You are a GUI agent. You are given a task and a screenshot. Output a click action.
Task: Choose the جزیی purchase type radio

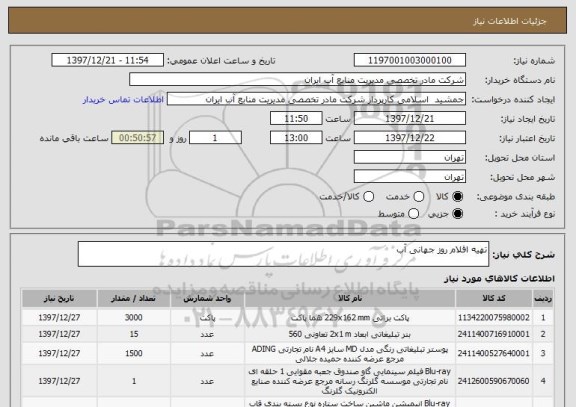(457, 213)
